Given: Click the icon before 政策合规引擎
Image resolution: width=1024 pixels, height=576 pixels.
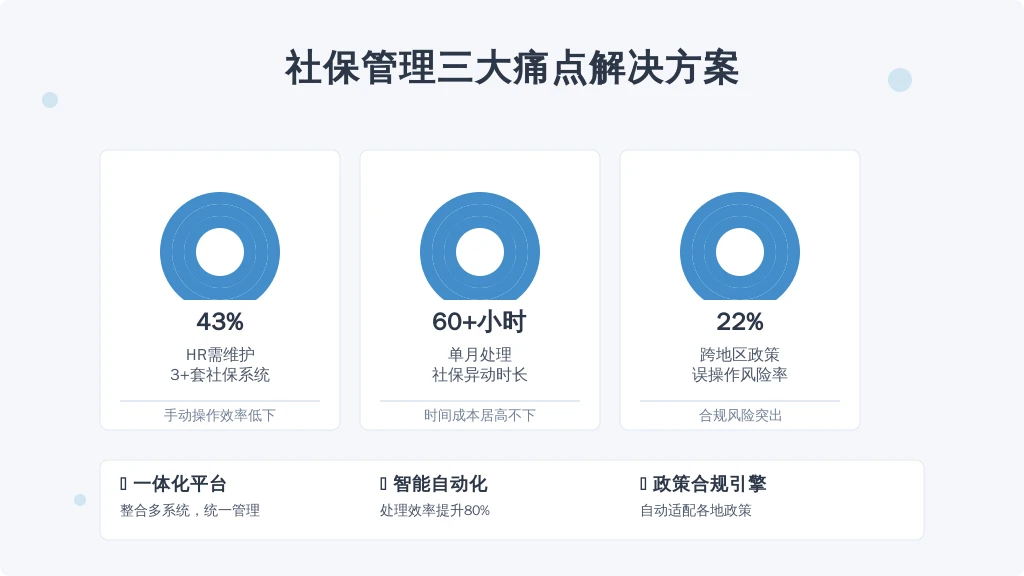Looking at the screenshot, I should [x=643, y=484].
